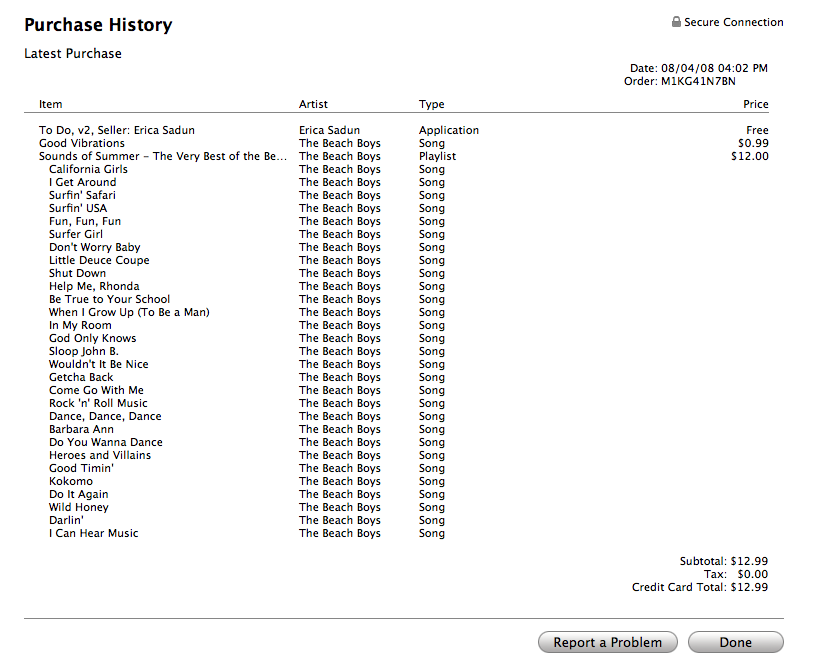Click the Secure Connection lock icon
Image resolution: width=817 pixels, height=664 pixels.
(676, 22)
